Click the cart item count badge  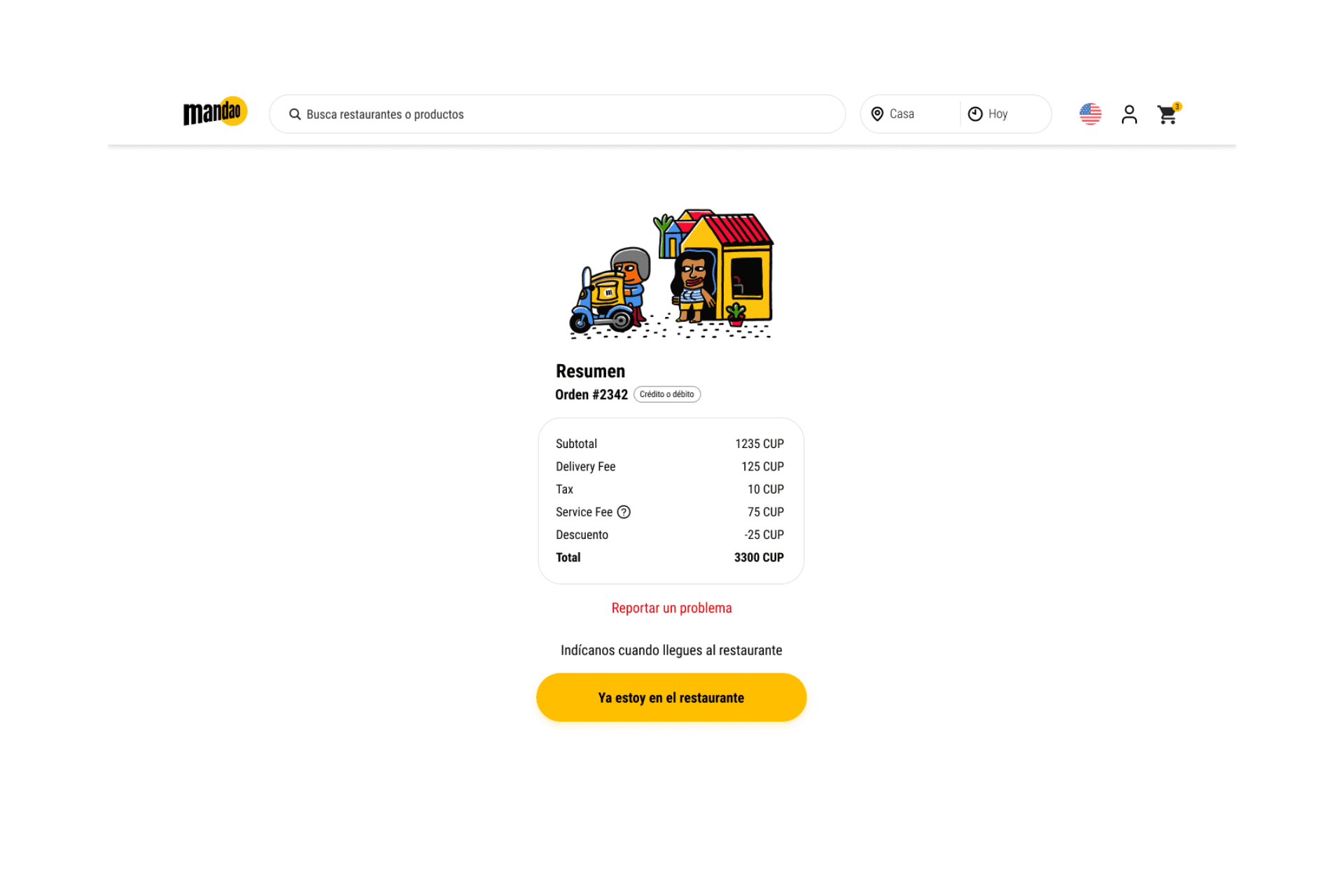(x=1177, y=106)
